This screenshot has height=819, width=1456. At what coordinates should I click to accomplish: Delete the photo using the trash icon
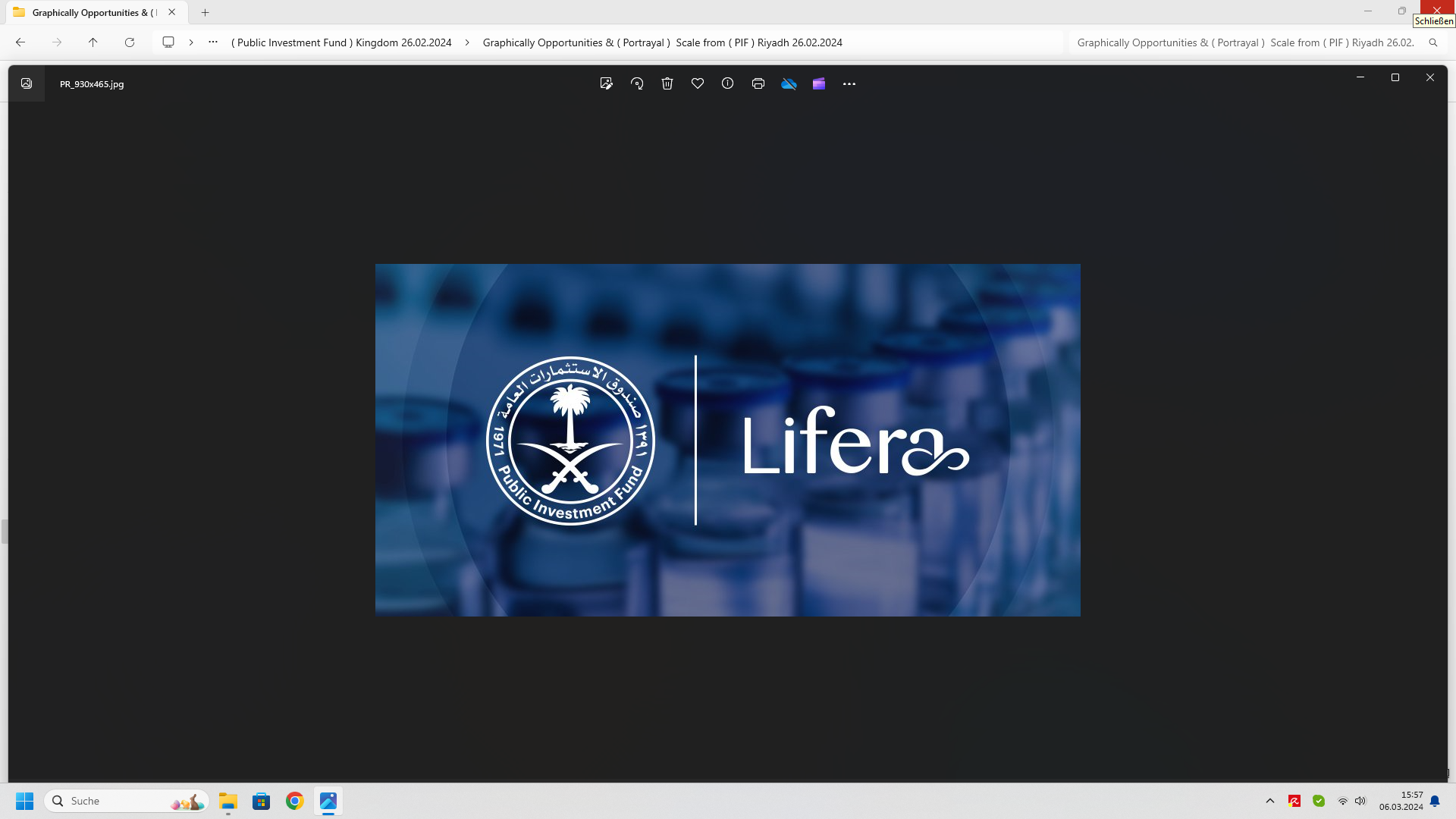click(667, 83)
